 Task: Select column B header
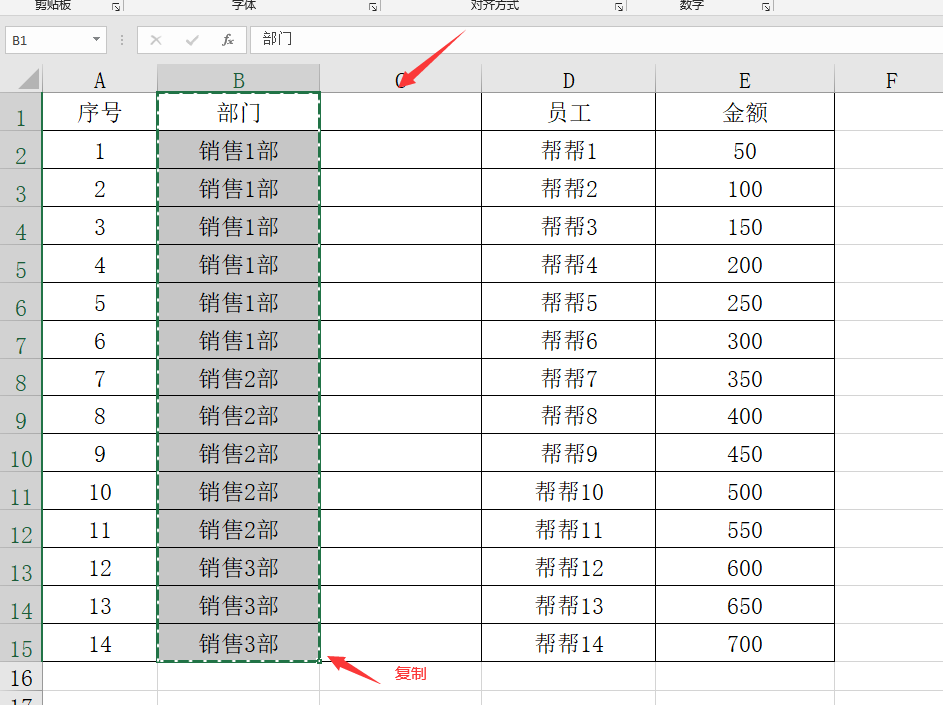tap(238, 79)
